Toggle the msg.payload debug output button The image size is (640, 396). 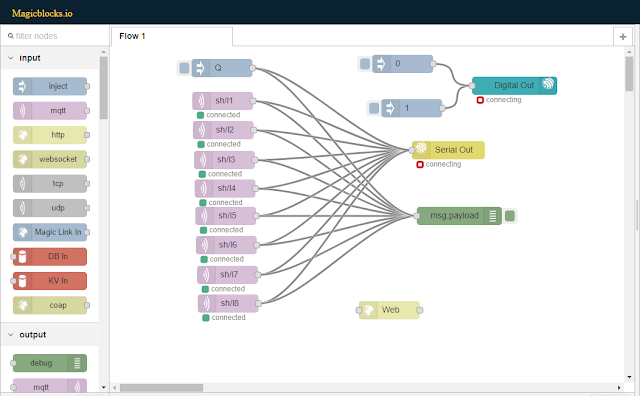(x=510, y=216)
